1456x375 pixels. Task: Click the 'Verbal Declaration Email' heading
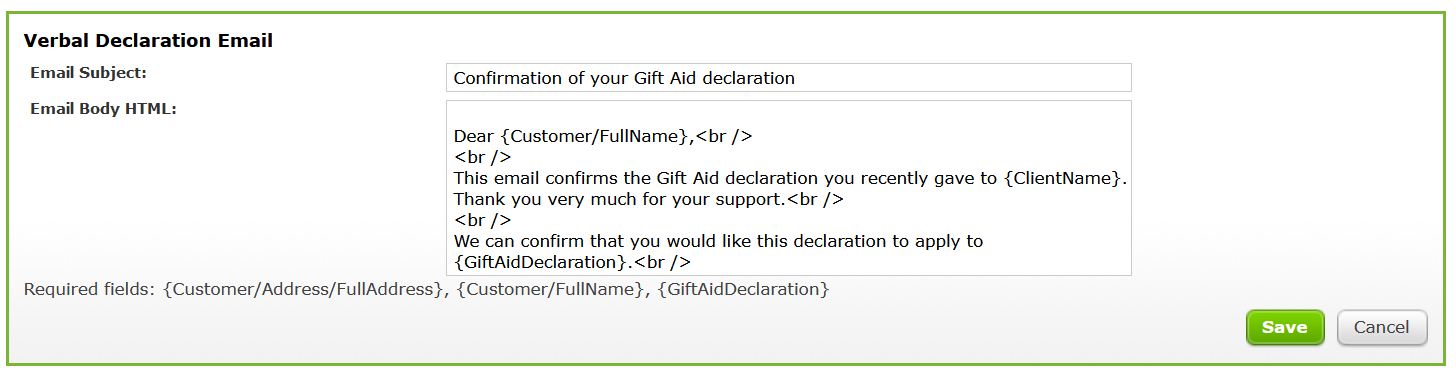tap(148, 41)
